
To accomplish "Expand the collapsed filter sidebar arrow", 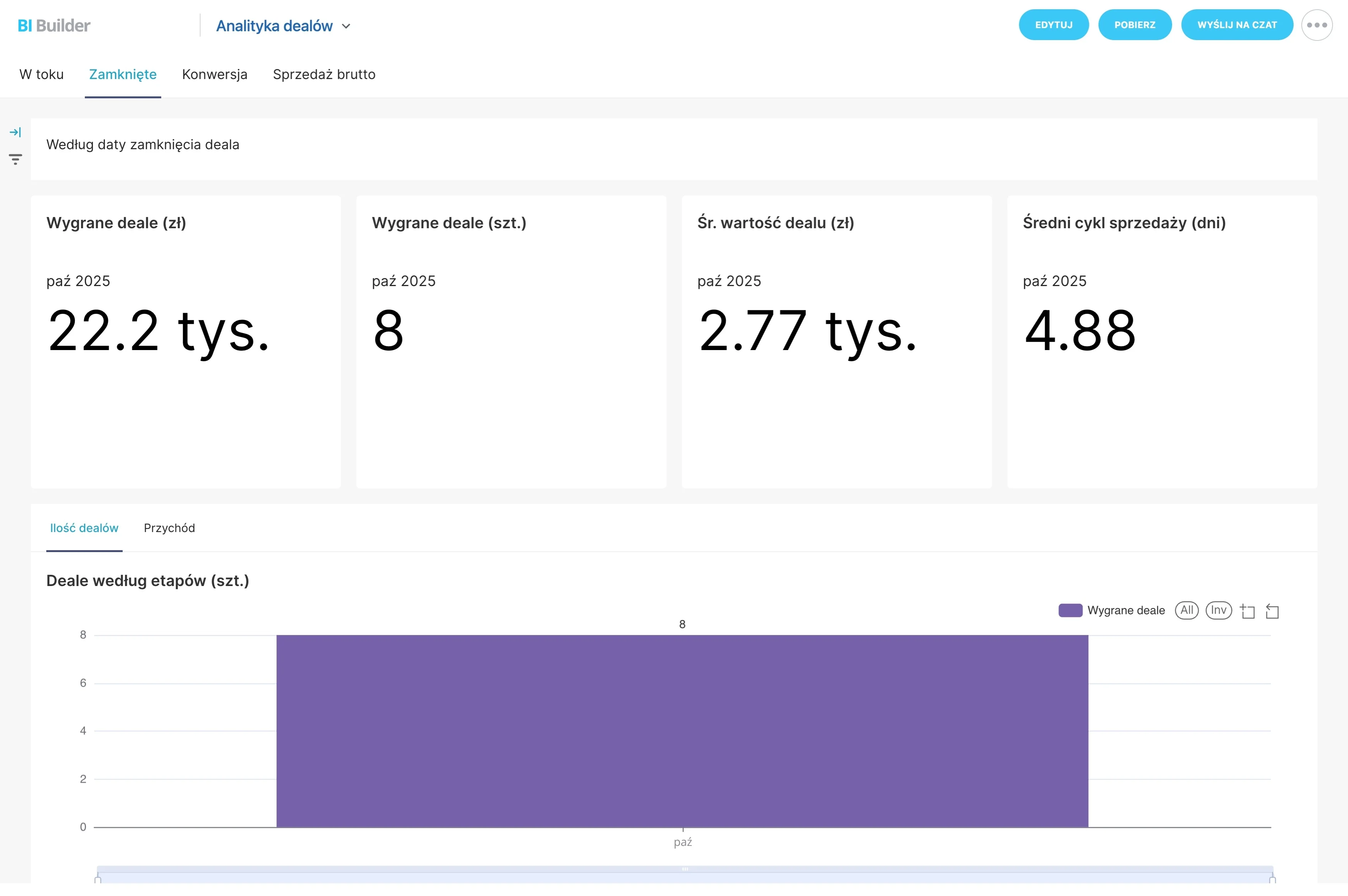I will coord(15,133).
